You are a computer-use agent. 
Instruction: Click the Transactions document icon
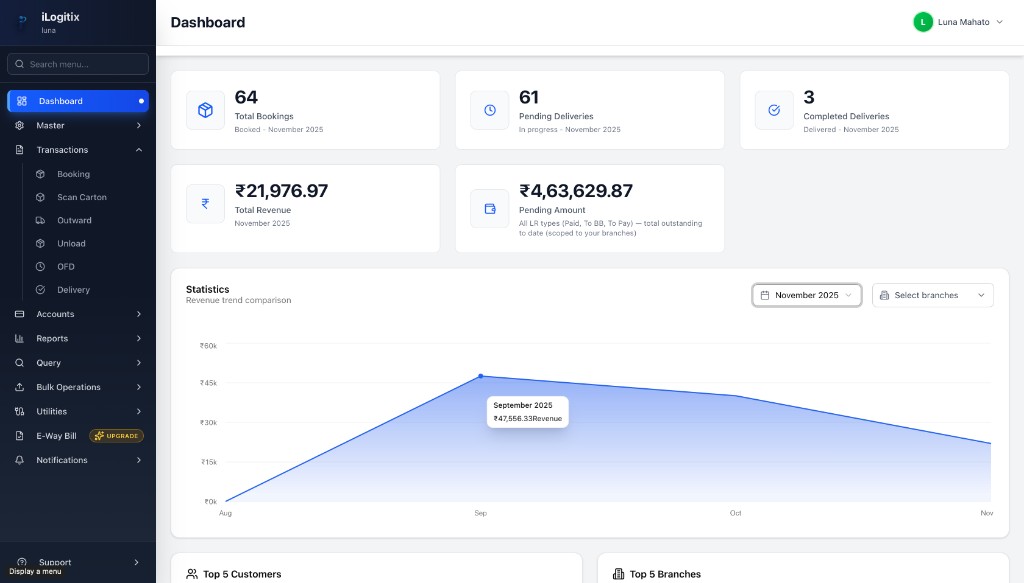click(20, 150)
